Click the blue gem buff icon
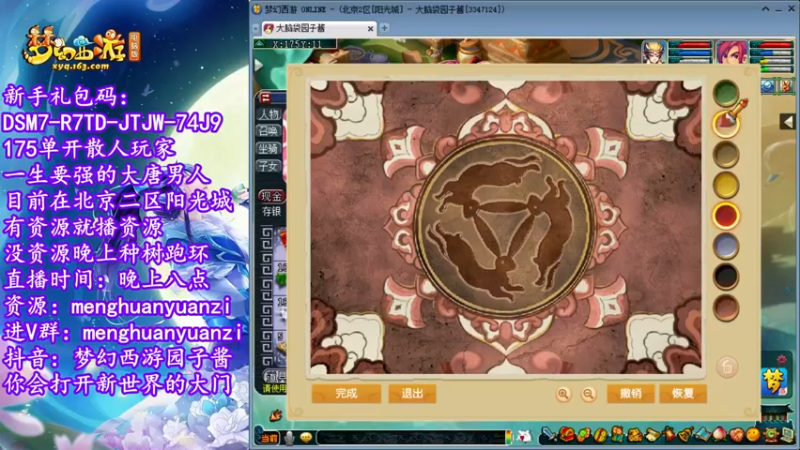Viewport: 800px width, 450px height. coord(767,86)
